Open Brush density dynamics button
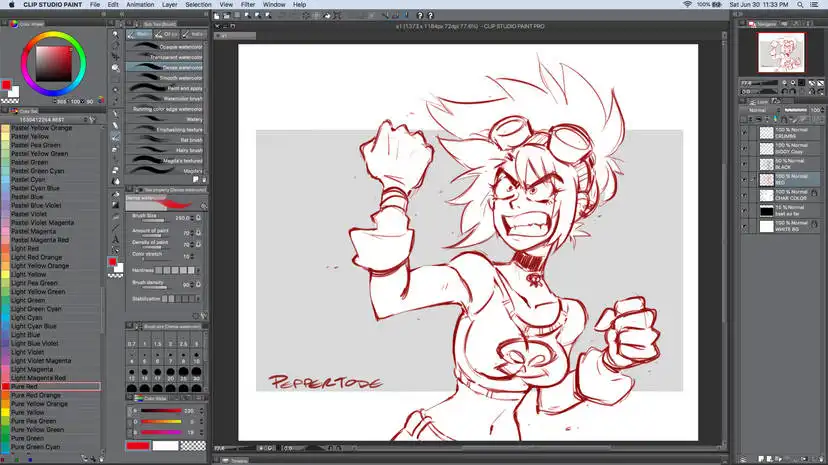The image size is (828, 465). click(199, 284)
